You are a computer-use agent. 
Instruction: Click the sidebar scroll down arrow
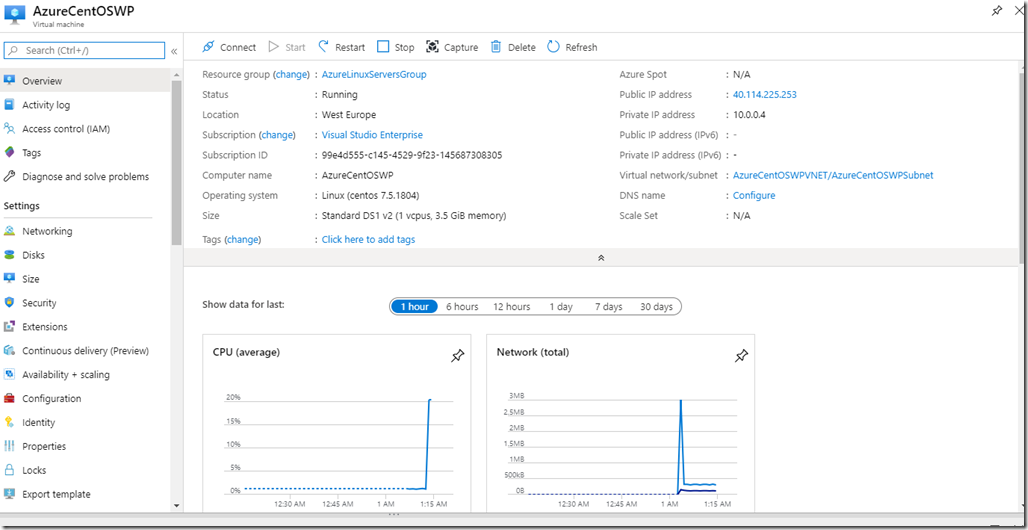click(x=176, y=506)
